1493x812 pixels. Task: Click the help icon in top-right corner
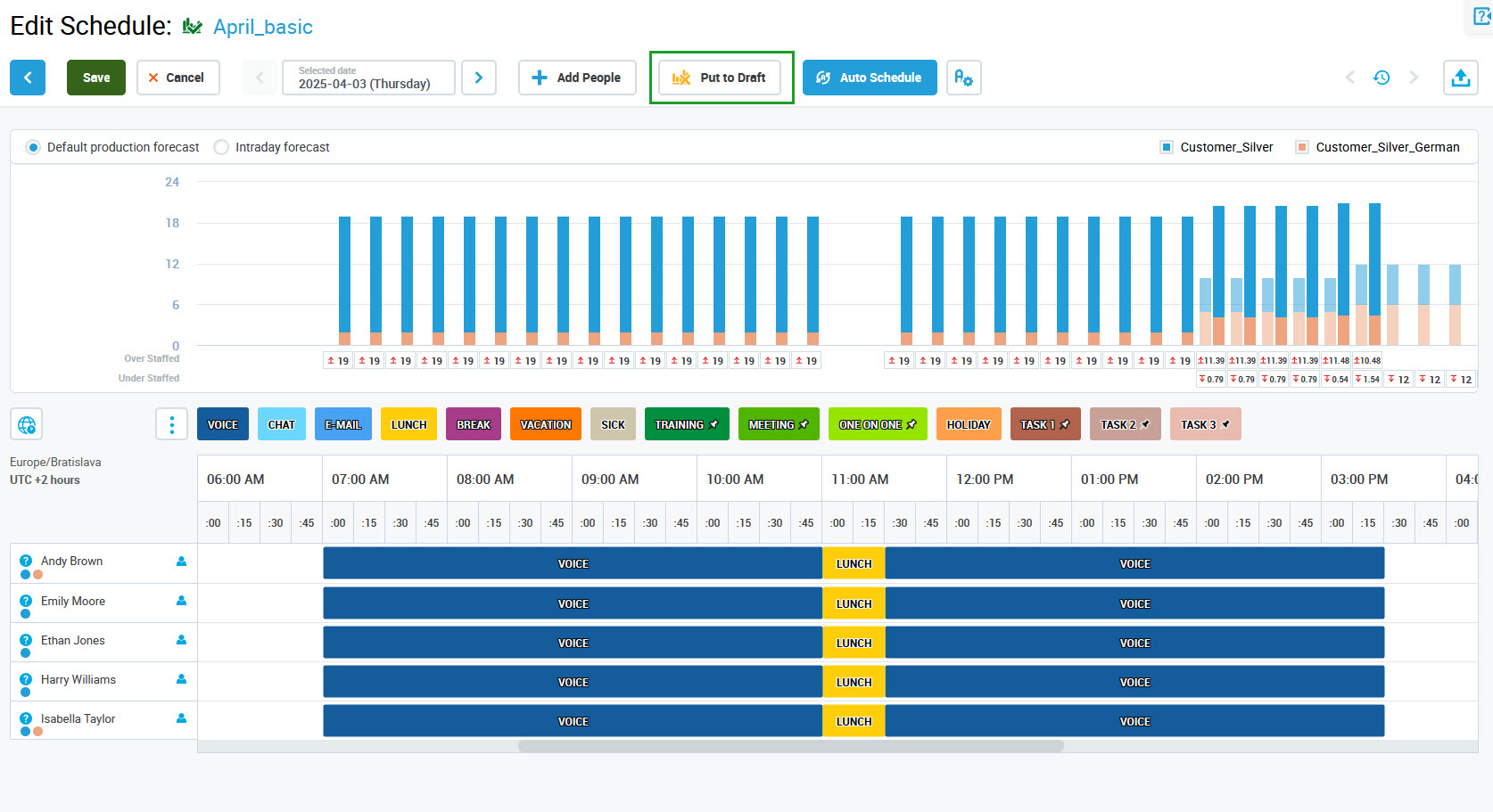click(x=1481, y=16)
